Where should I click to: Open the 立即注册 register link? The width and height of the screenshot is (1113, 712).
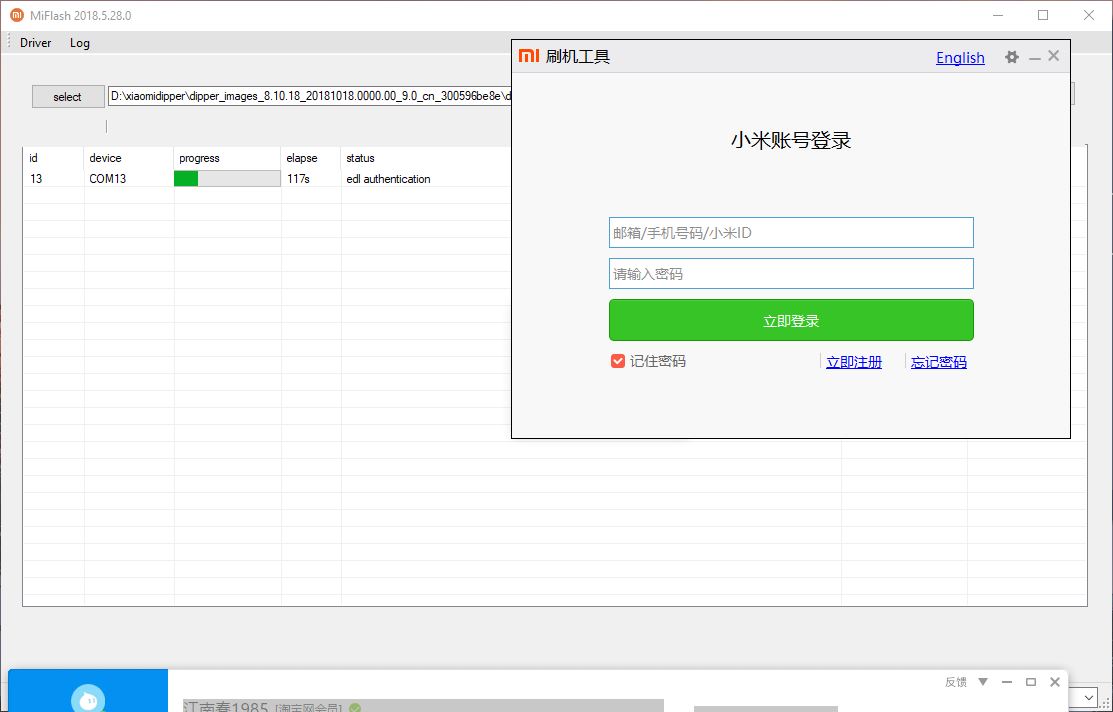pos(854,362)
